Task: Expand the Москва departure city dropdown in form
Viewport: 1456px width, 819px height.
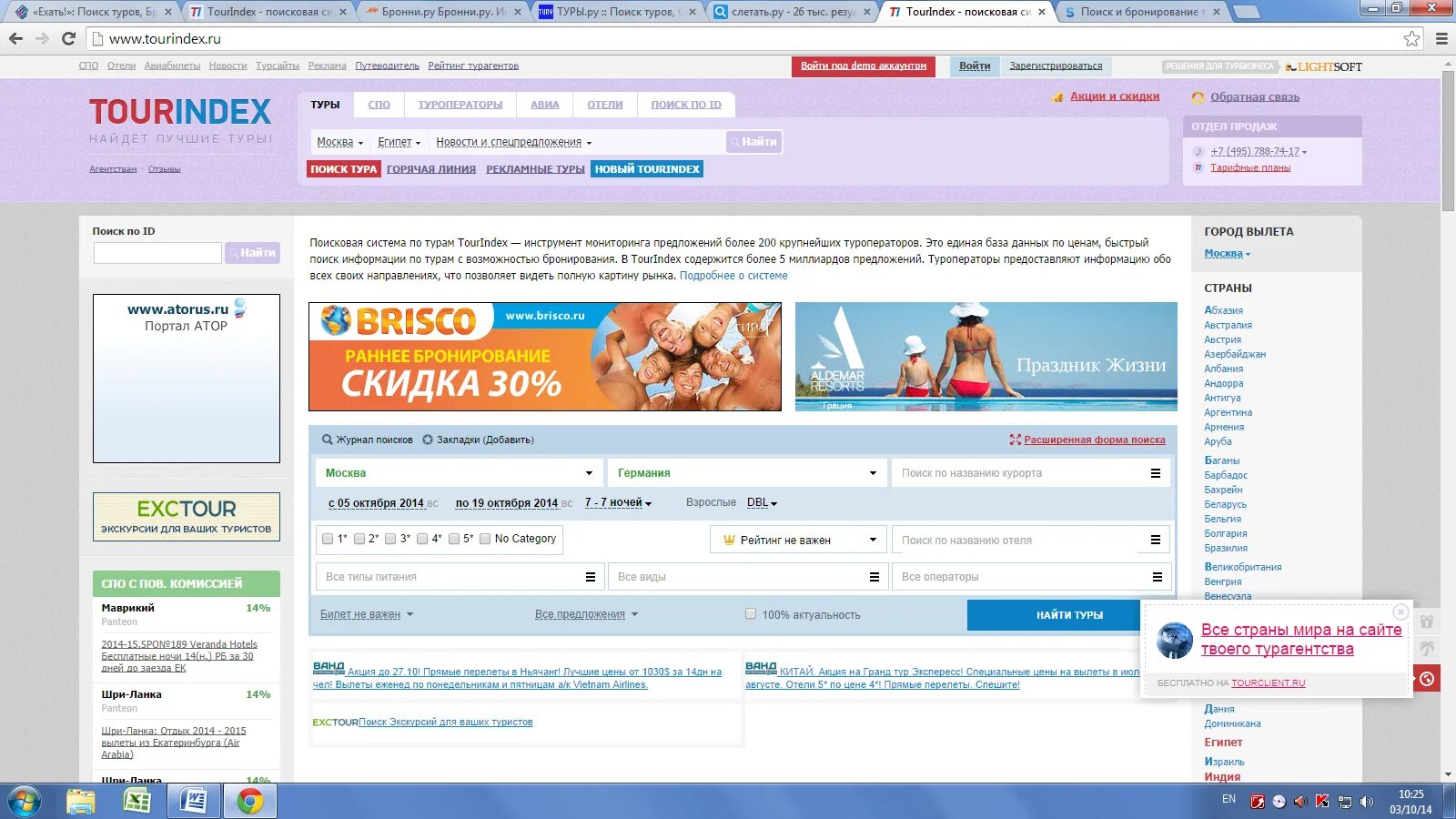Action: point(458,473)
